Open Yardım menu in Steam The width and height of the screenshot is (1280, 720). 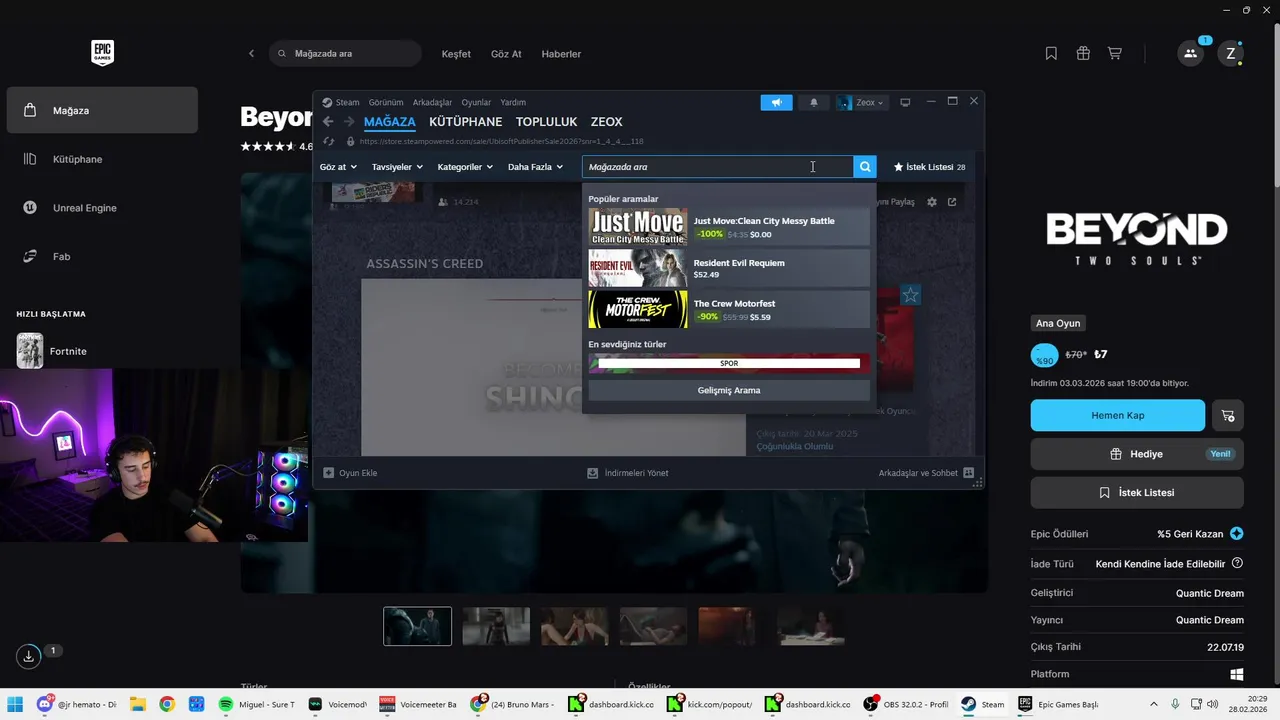[x=513, y=102]
